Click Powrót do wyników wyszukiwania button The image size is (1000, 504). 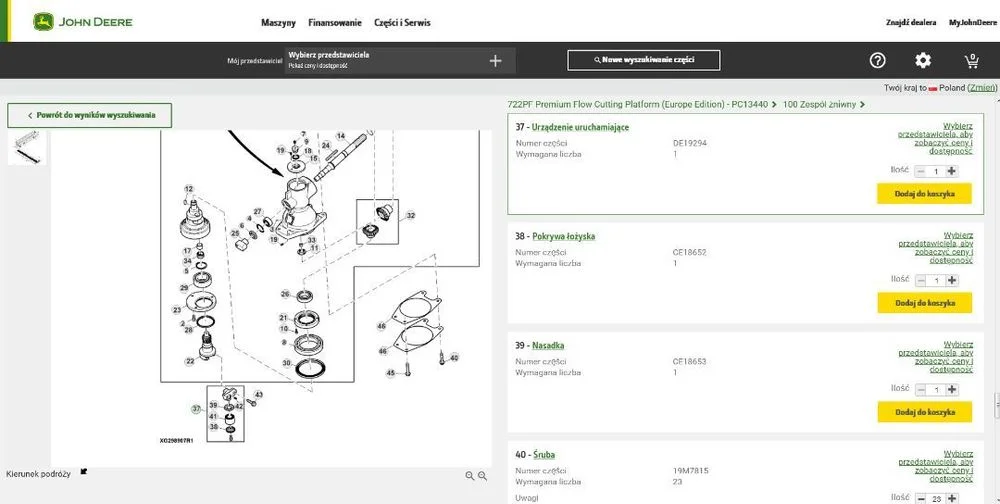90,115
